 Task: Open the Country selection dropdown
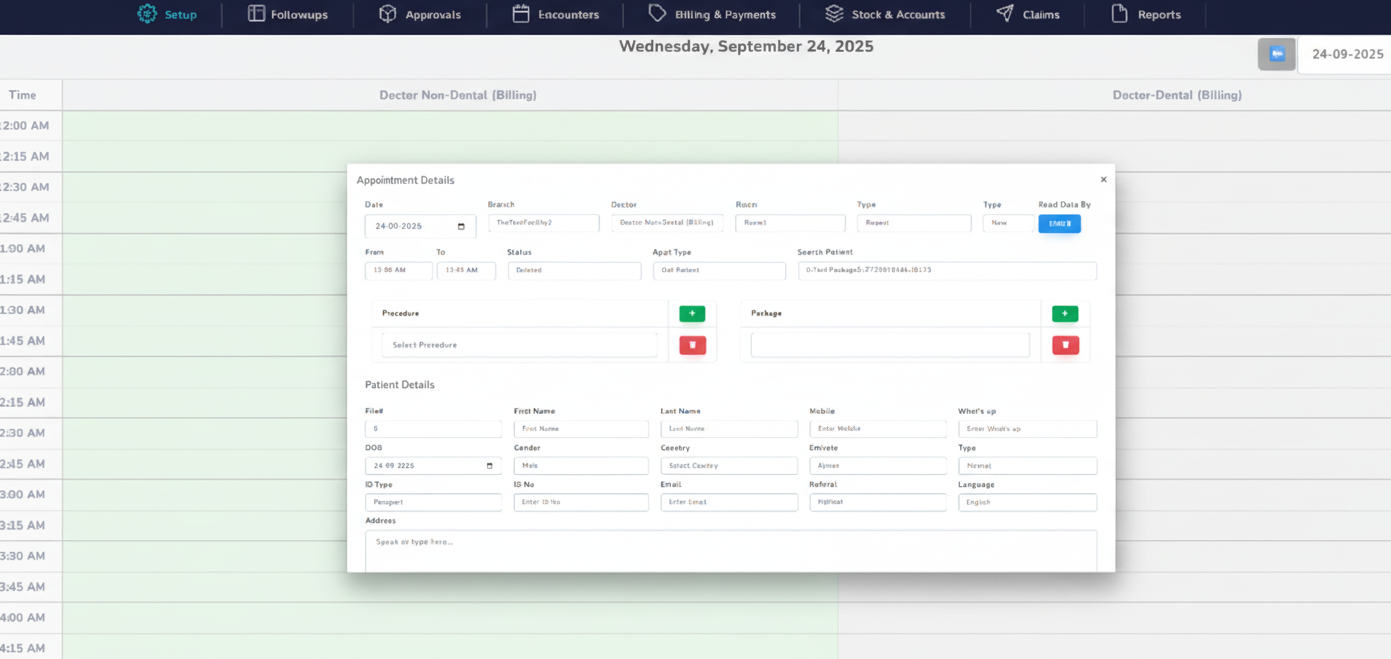coord(728,466)
